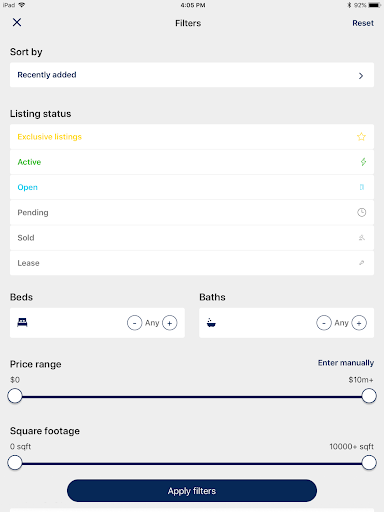384x512 pixels.
Task: Click the Sold row icon
Action: tap(362, 238)
